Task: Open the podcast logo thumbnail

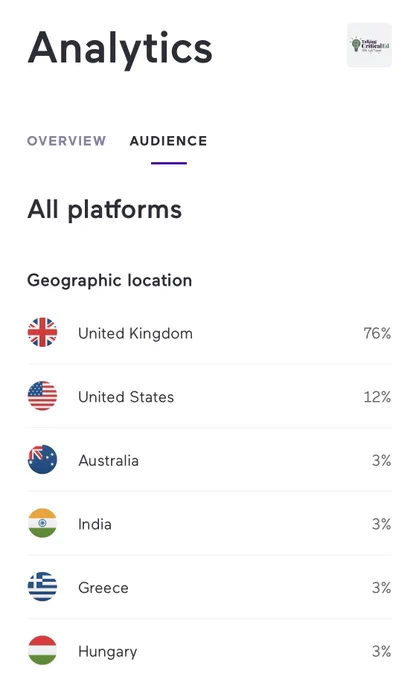Action: pos(369,45)
